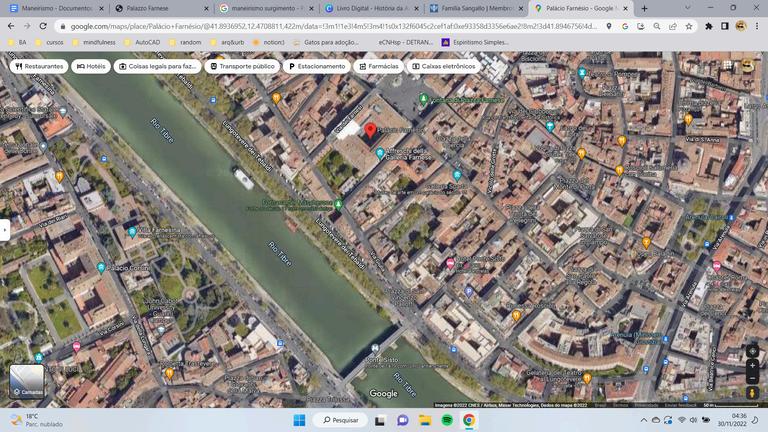Open the Chrome extensions puzzle icon

[x=709, y=26]
